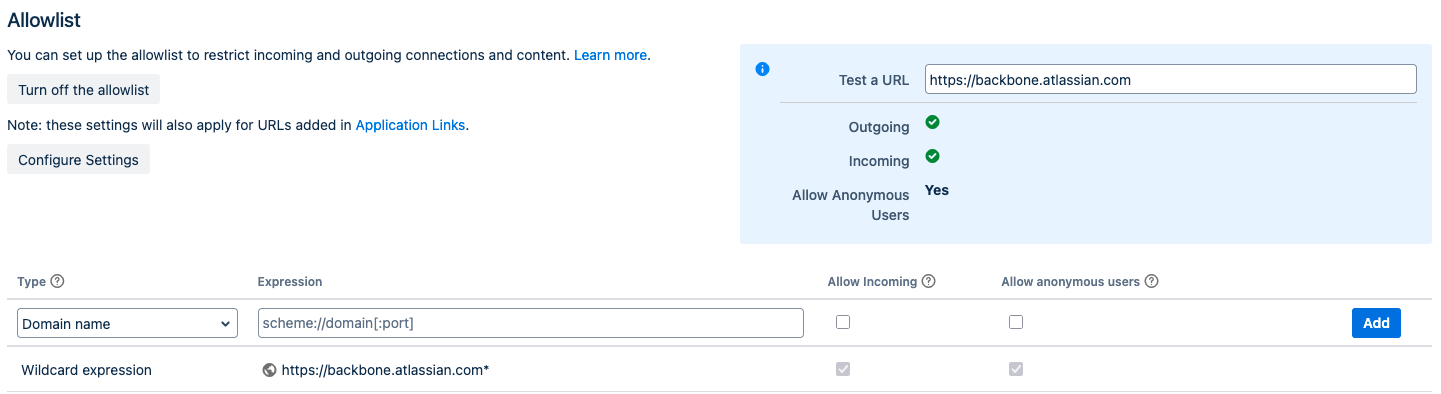Click the Incoming label in the test panel

coord(879,161)
